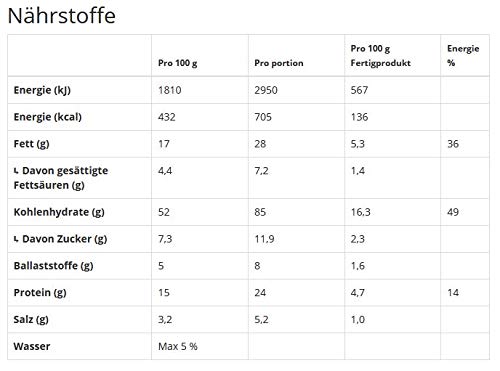The image size is (500, 371).
Task: Select the Energie (kJ) row label
Action: click(42, 90)
